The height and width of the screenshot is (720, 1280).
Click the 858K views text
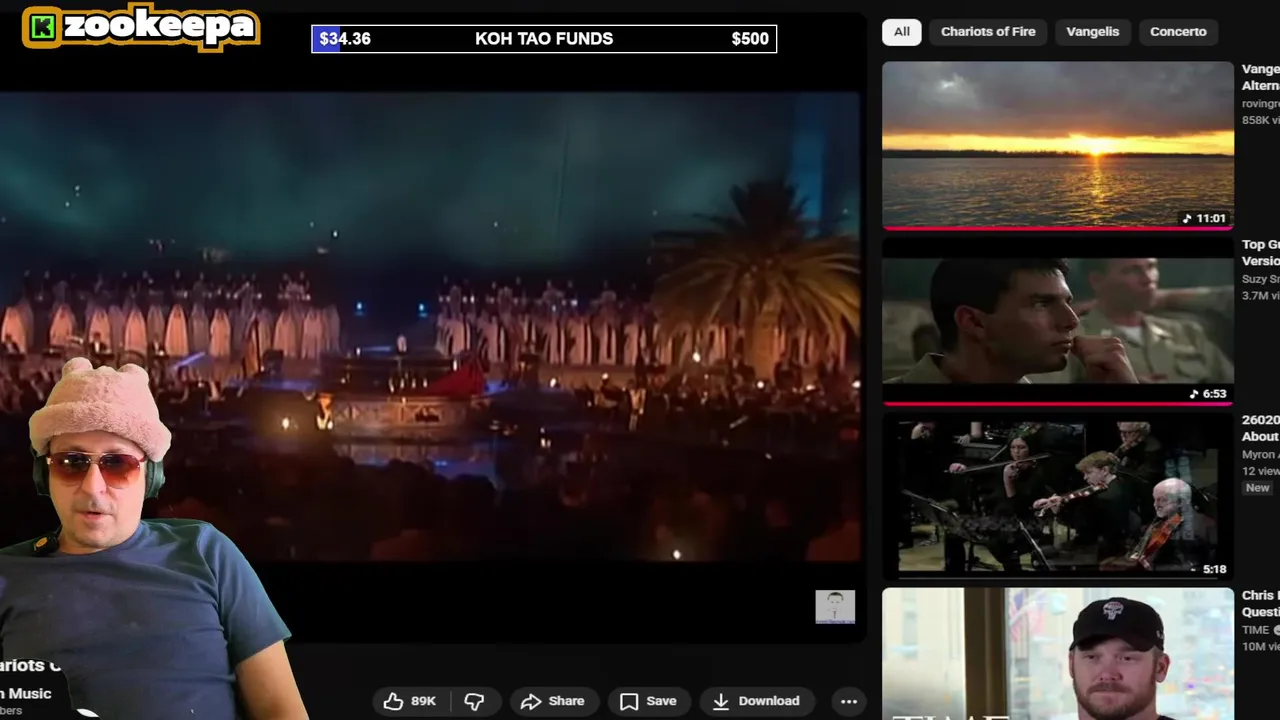coord(1260,120)
